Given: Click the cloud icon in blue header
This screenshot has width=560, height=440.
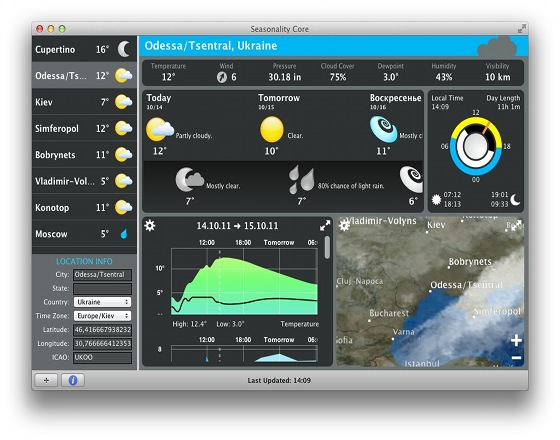Looking at the screenshot, I should click(x=497, y=46).
